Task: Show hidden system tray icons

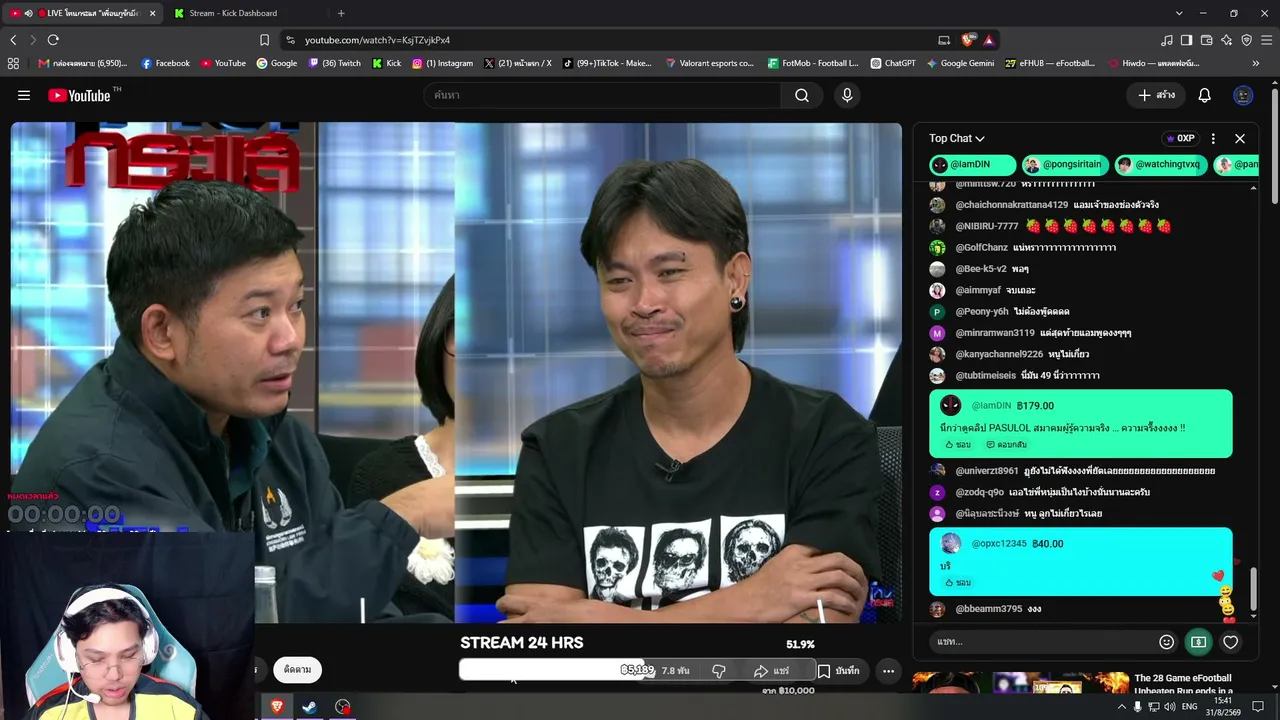Action: 1121,707
